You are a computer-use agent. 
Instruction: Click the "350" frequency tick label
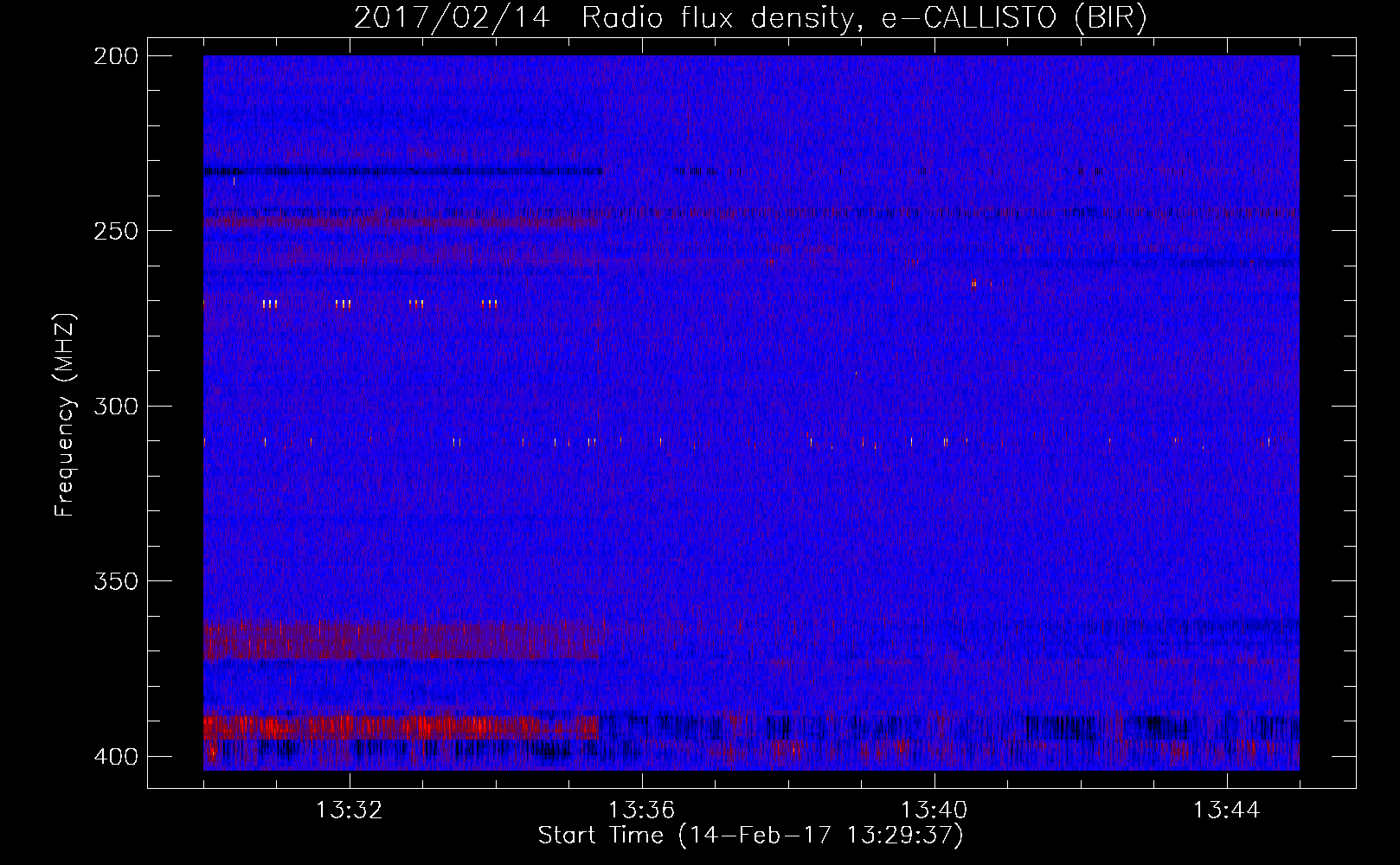pyautogui.click(x=115, y=581)
